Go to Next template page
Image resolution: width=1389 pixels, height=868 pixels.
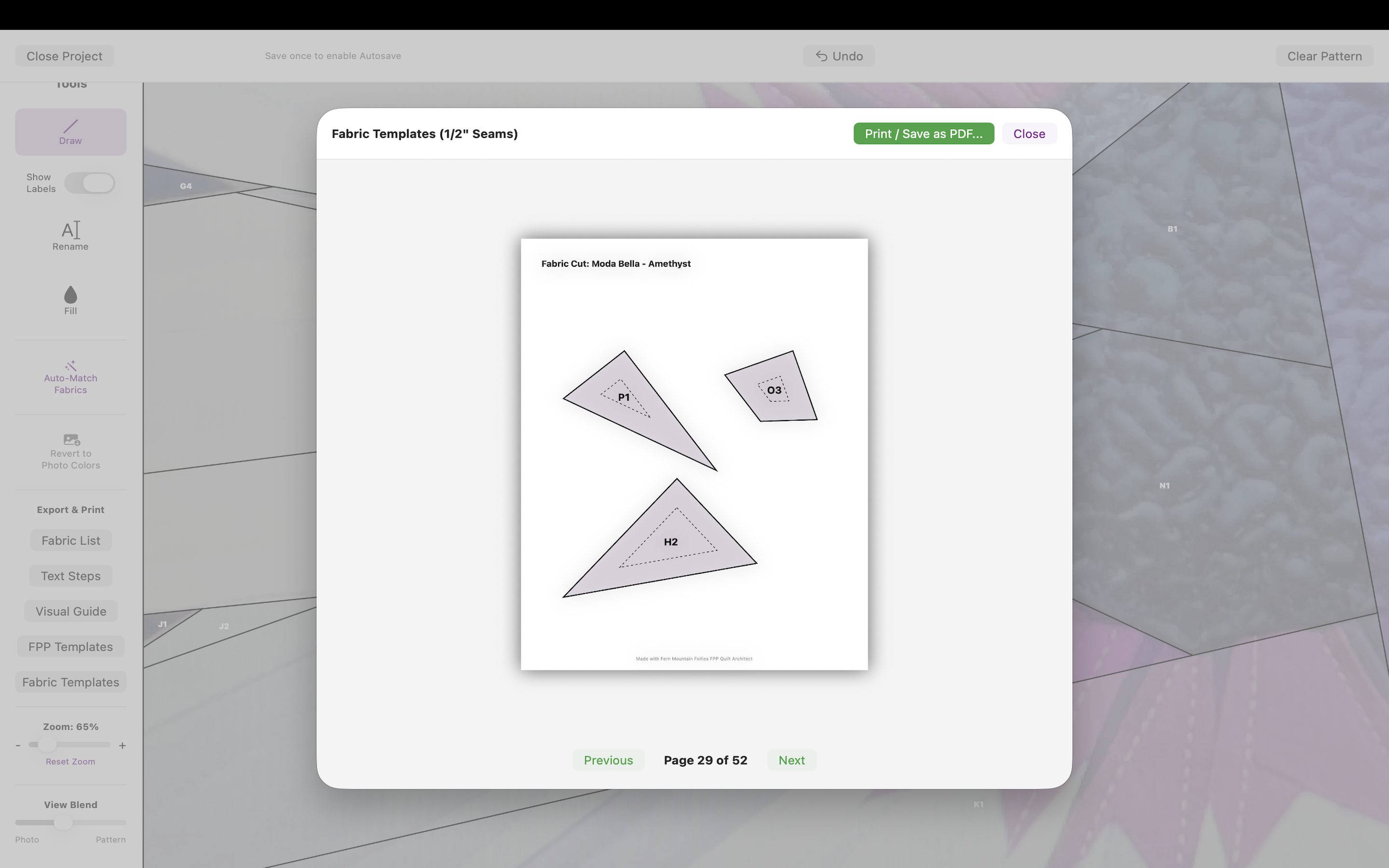point(791,760)
